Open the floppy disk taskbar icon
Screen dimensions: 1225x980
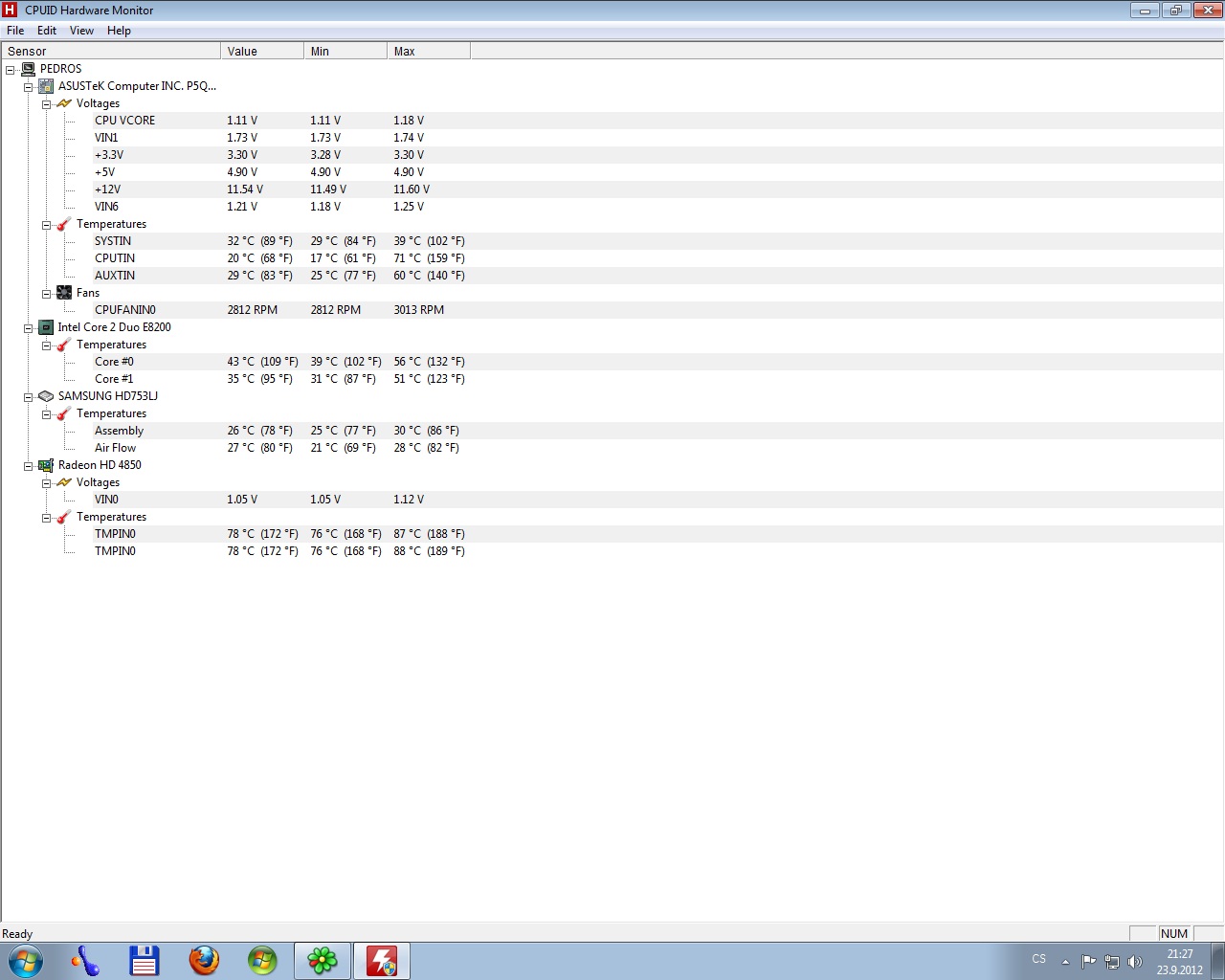coord(145,961)
